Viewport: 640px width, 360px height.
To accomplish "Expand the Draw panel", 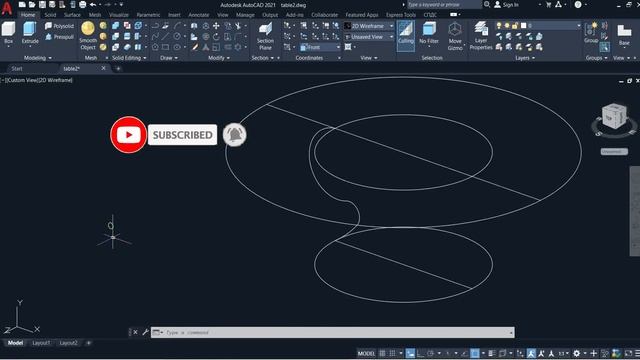I will point(169,58).
